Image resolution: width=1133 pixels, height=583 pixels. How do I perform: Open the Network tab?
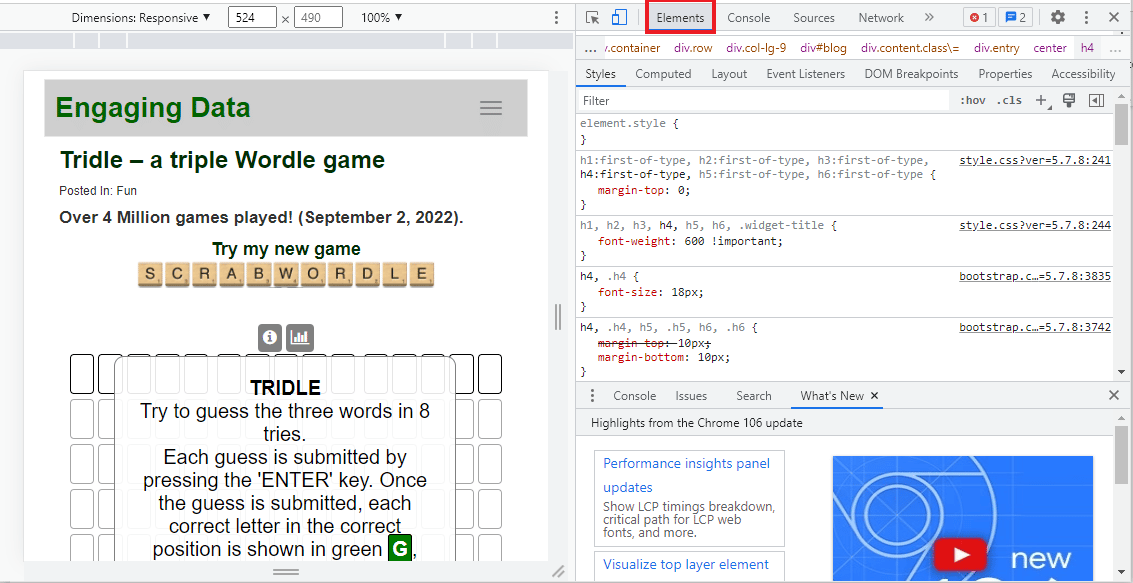point(881,17)
